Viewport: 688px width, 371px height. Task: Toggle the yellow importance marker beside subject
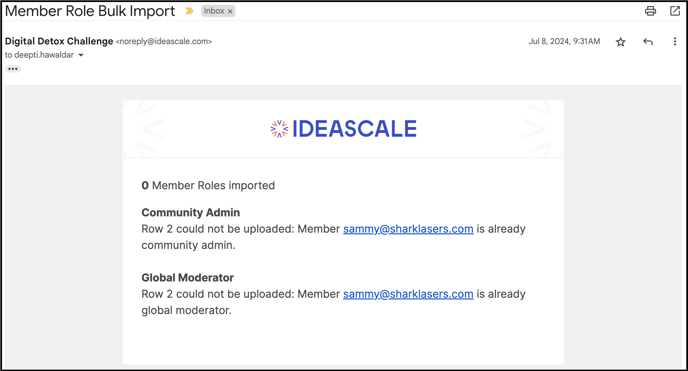189,11
